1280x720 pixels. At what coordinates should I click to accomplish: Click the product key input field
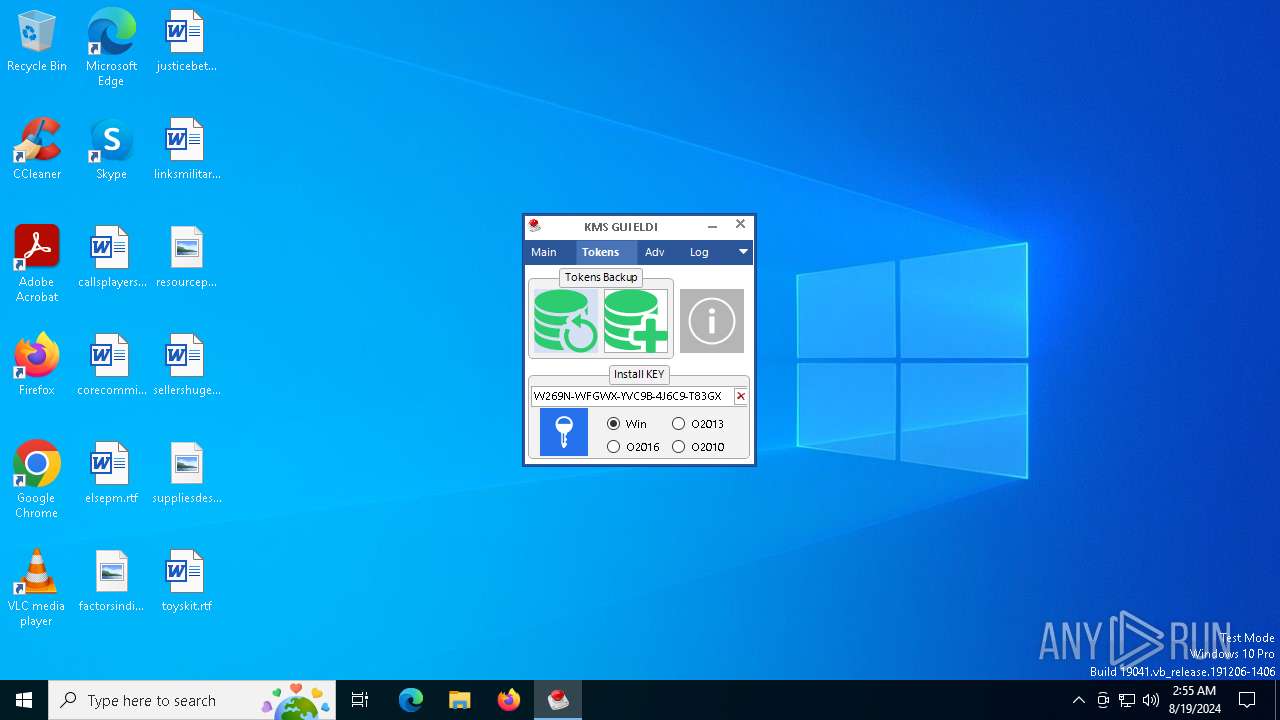point(632,396)
